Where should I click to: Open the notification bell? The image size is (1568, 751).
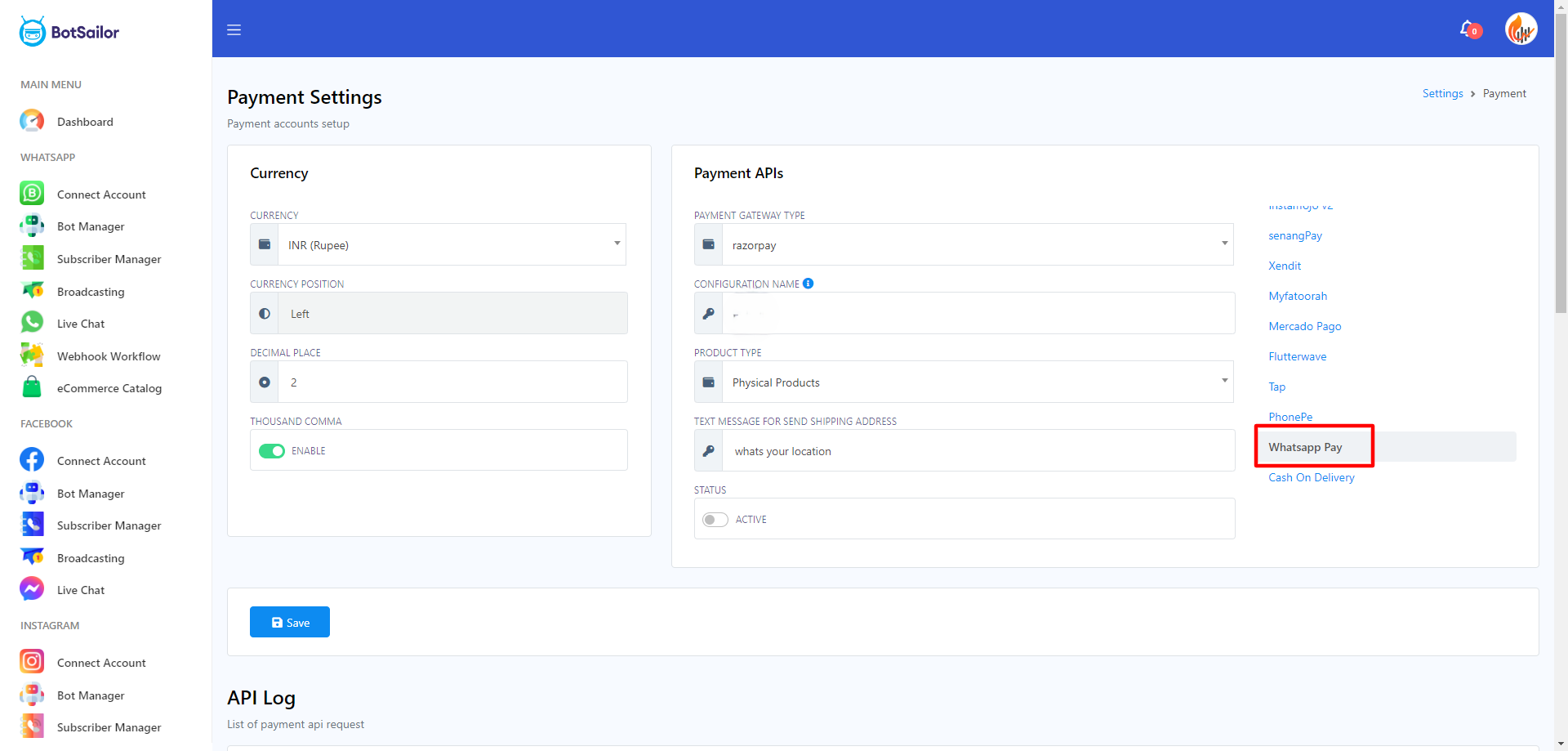click(x=1468, y=29)
